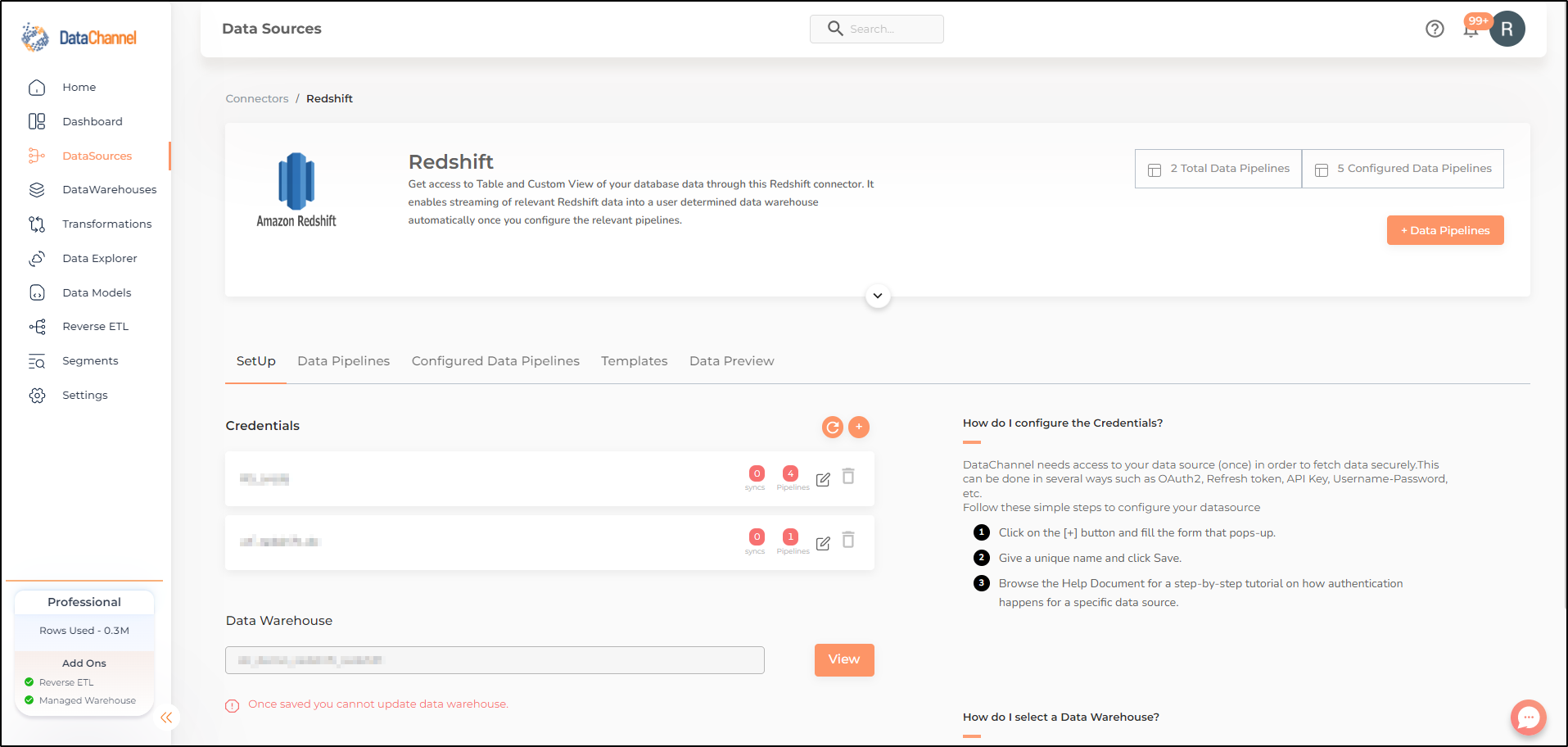Delete the credential with 1 pipeline
Image resolution: width=1568 pixels, height=747 pixels.
point(849,540)
